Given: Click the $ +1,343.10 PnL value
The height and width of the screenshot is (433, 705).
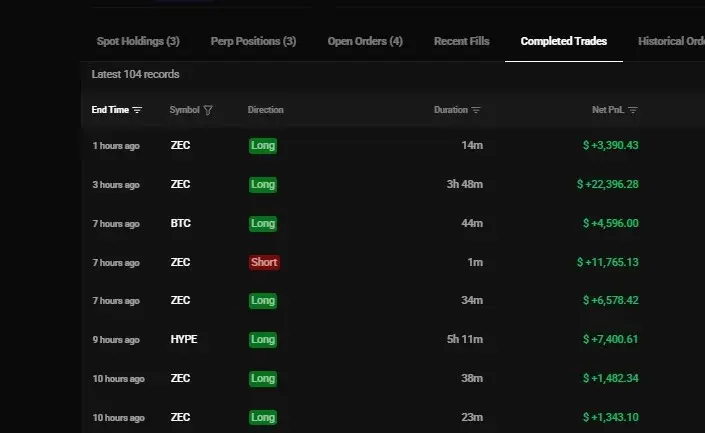Looking at the screenshot, I should pyautogui.click(x=611, y=418).
